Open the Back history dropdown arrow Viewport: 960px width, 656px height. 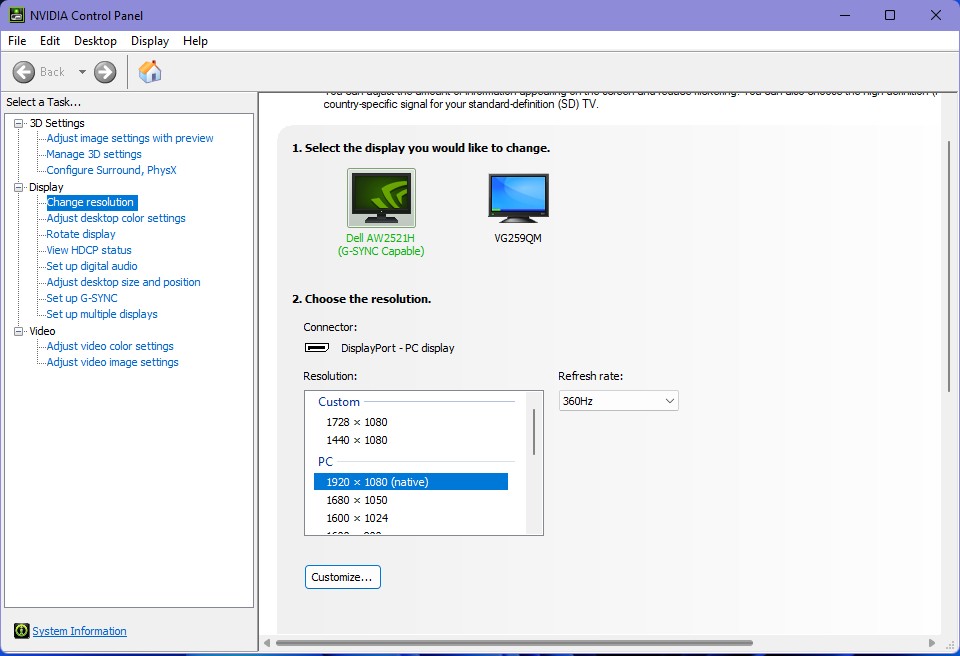pyautogui.click(x=82, y=72)
